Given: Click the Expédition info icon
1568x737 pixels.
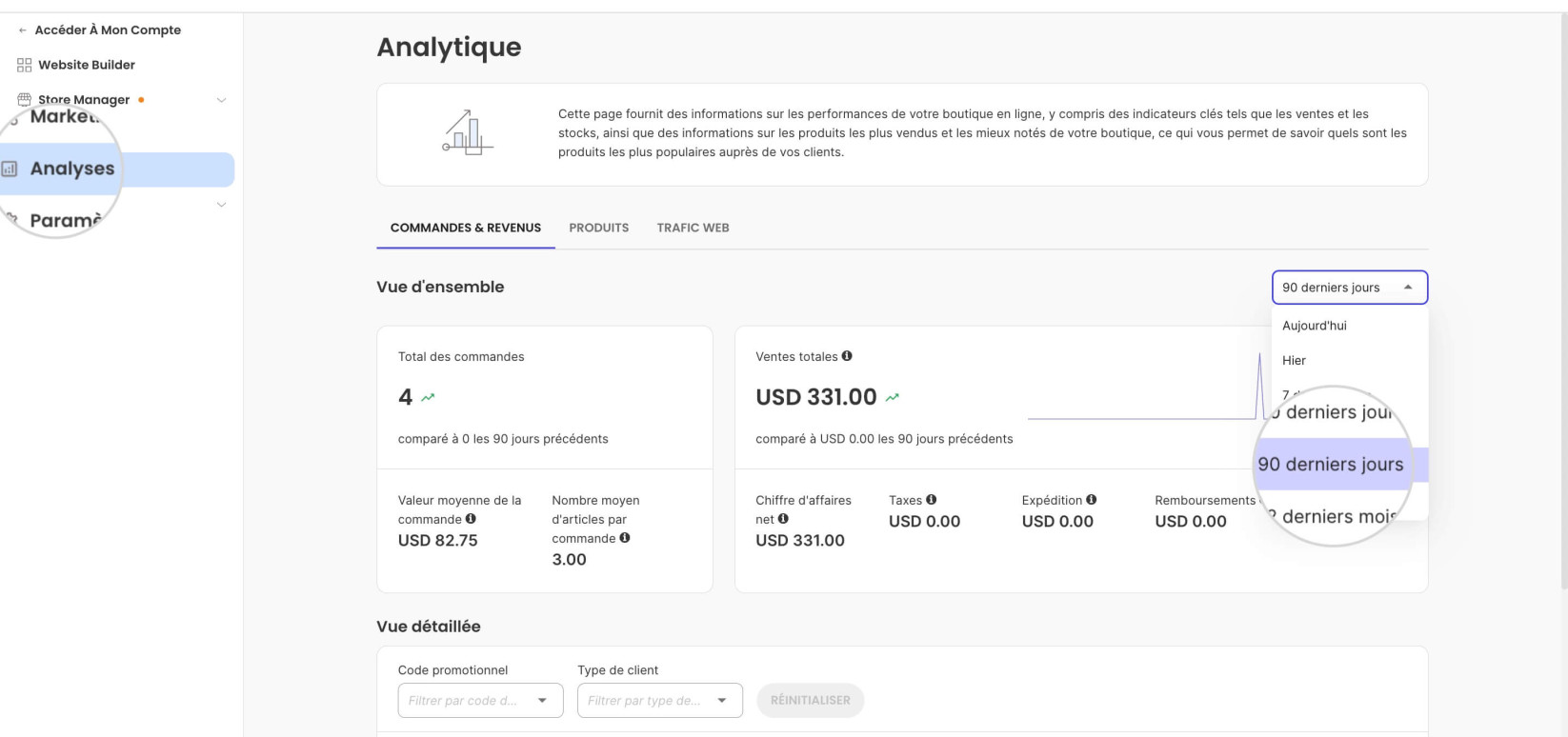Looking at the screenshot, I should point(1092,500).
